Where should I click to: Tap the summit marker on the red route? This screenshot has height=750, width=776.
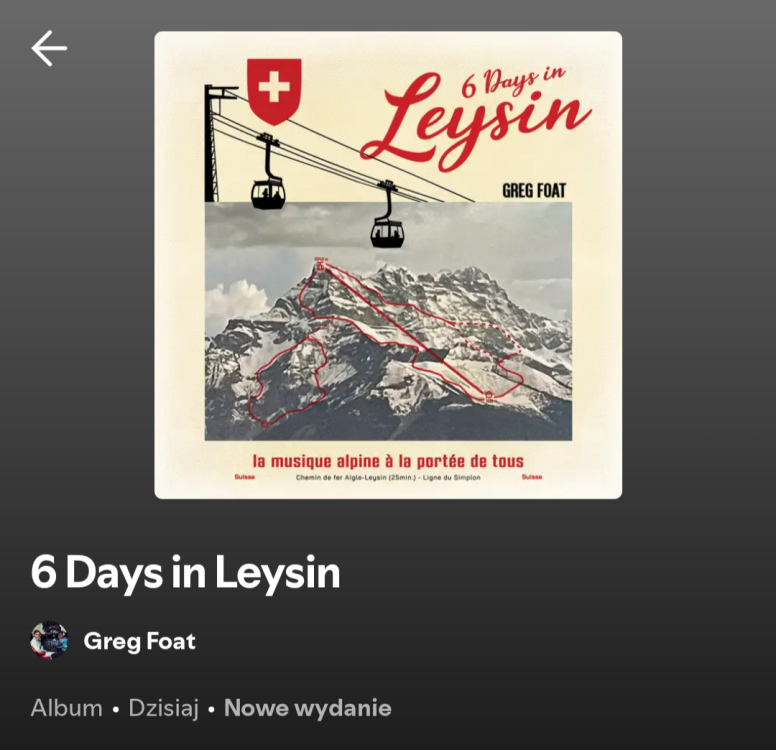point(320,264)
